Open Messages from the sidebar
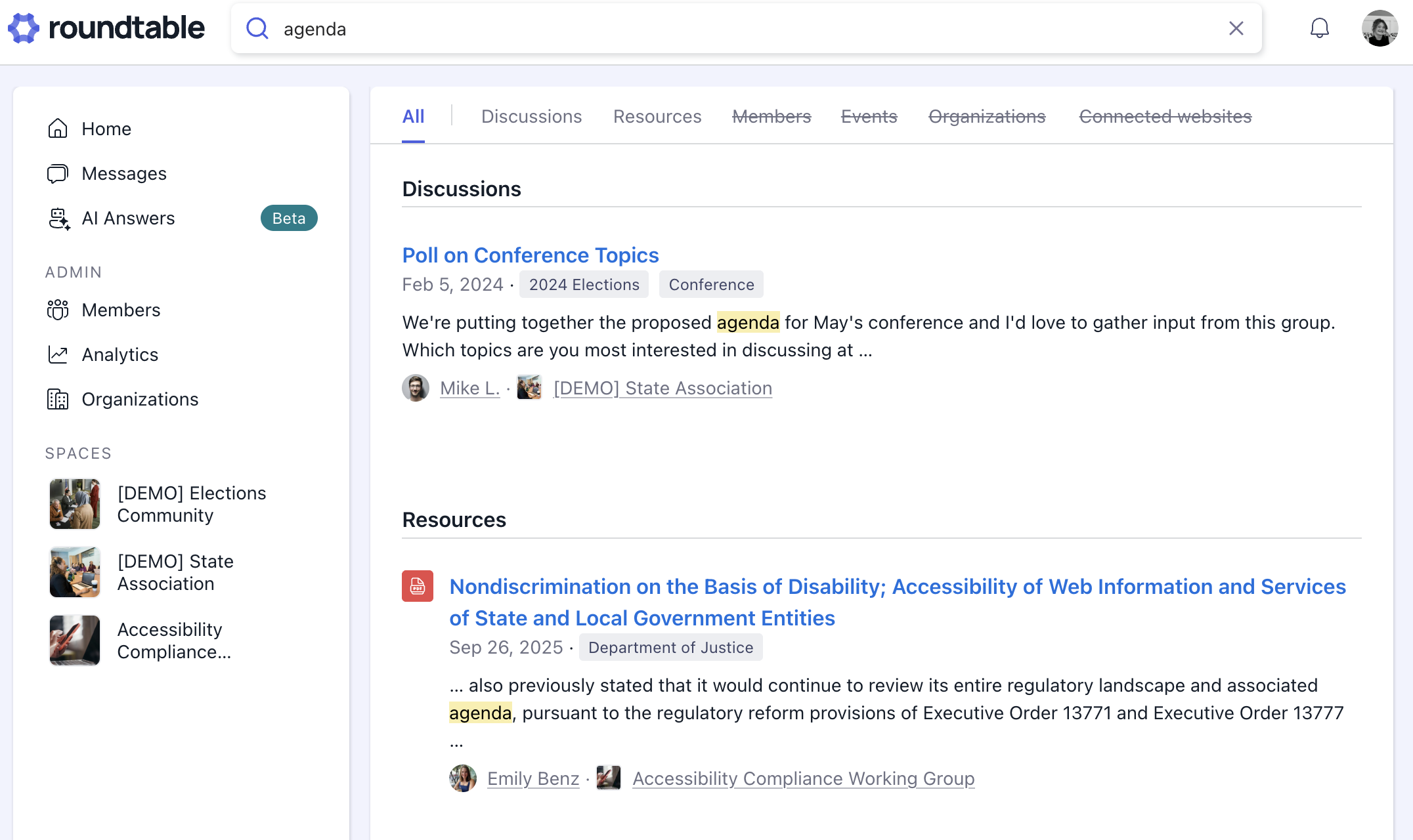The height and width of the screenshot is (840, 1413). [x=123, y=173]
